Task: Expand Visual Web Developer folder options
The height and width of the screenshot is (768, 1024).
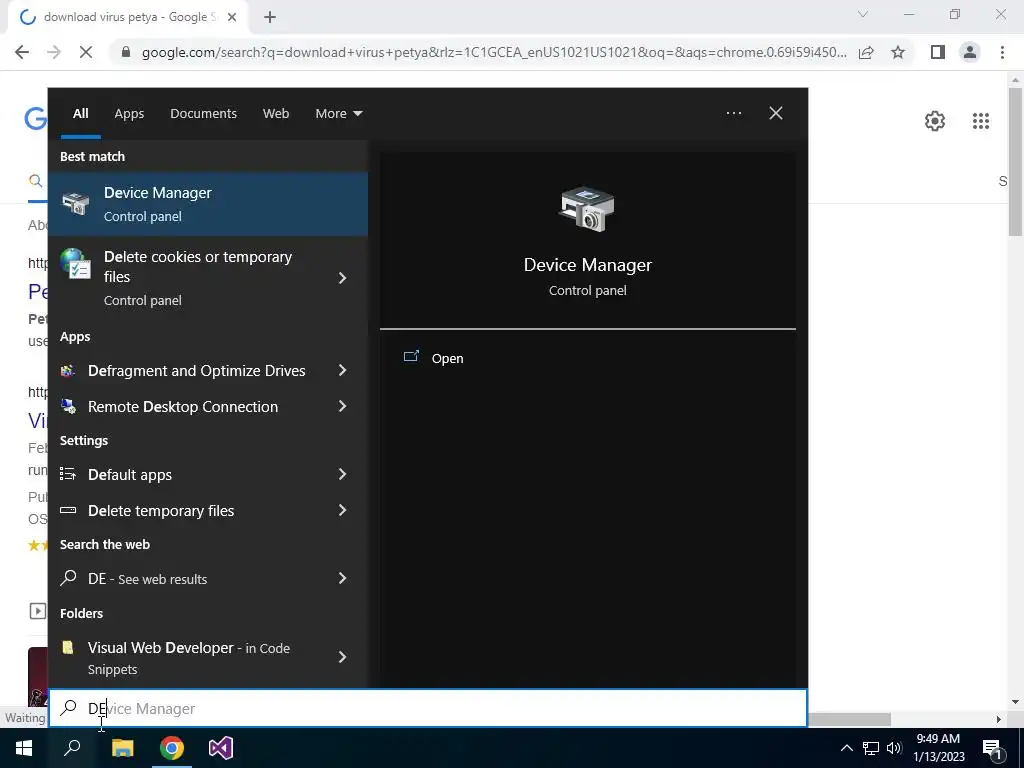Action: coord(342,657)
